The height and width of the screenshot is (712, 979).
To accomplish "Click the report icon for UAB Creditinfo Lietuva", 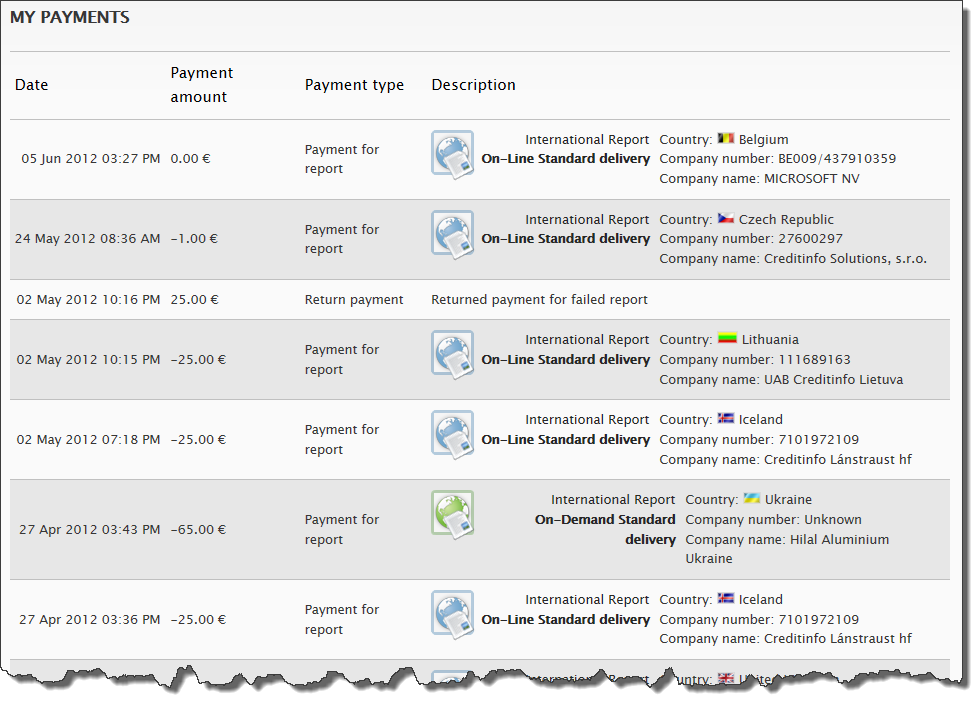I will point(452,354).
